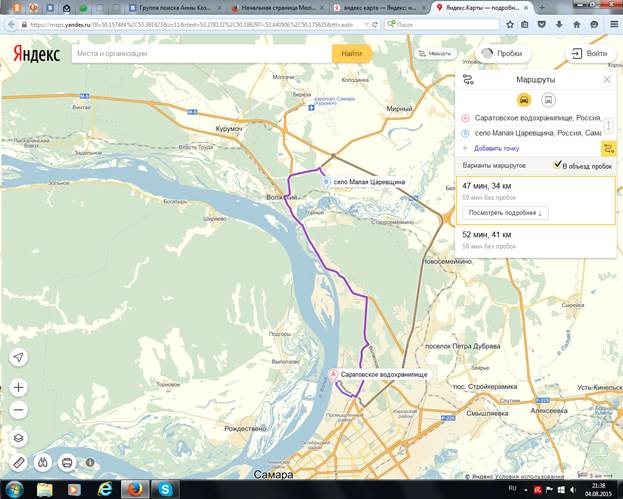623x499 pixels.
Task: Focus the browser Поиск search box
Action: [442, 25]
